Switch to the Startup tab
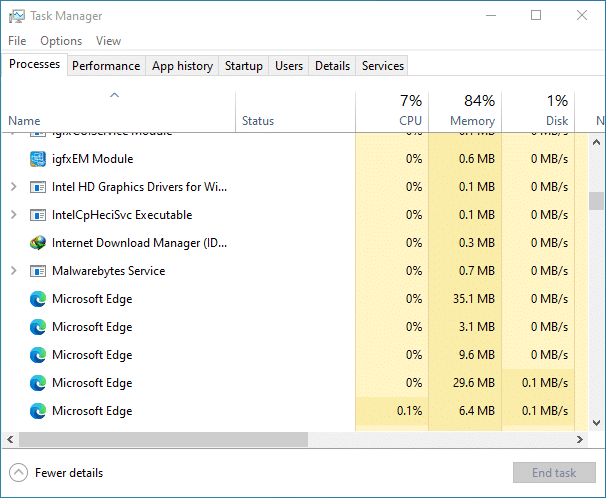 244,66
